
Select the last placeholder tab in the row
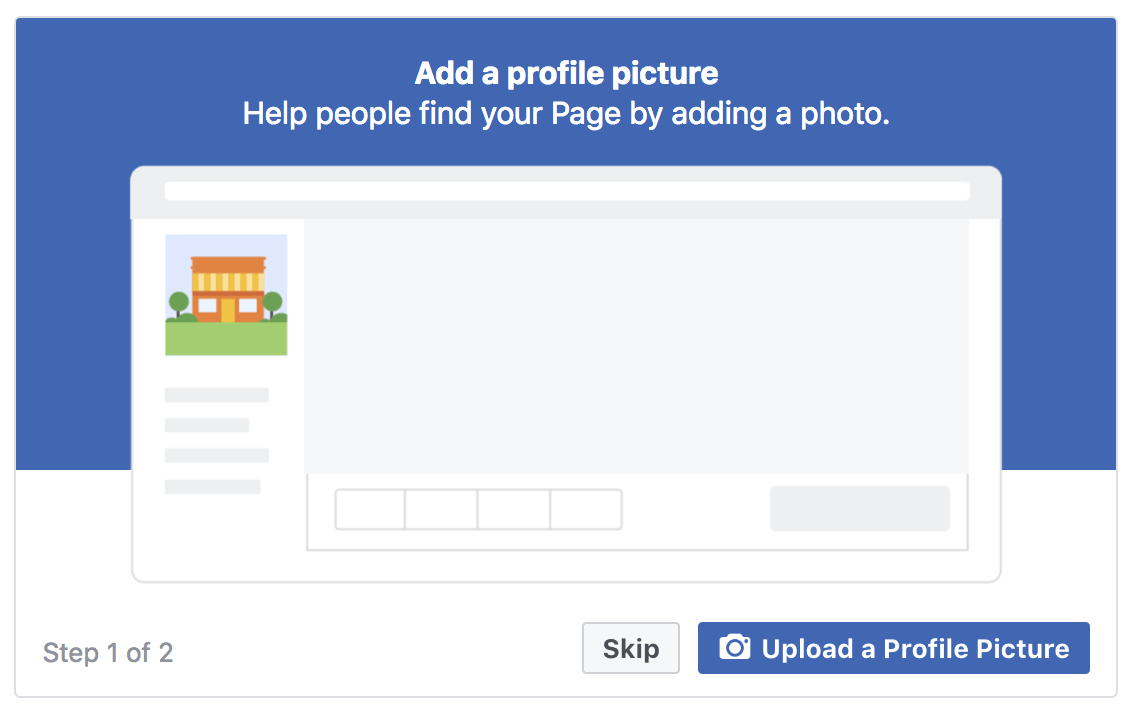click(x=586, y=509)
